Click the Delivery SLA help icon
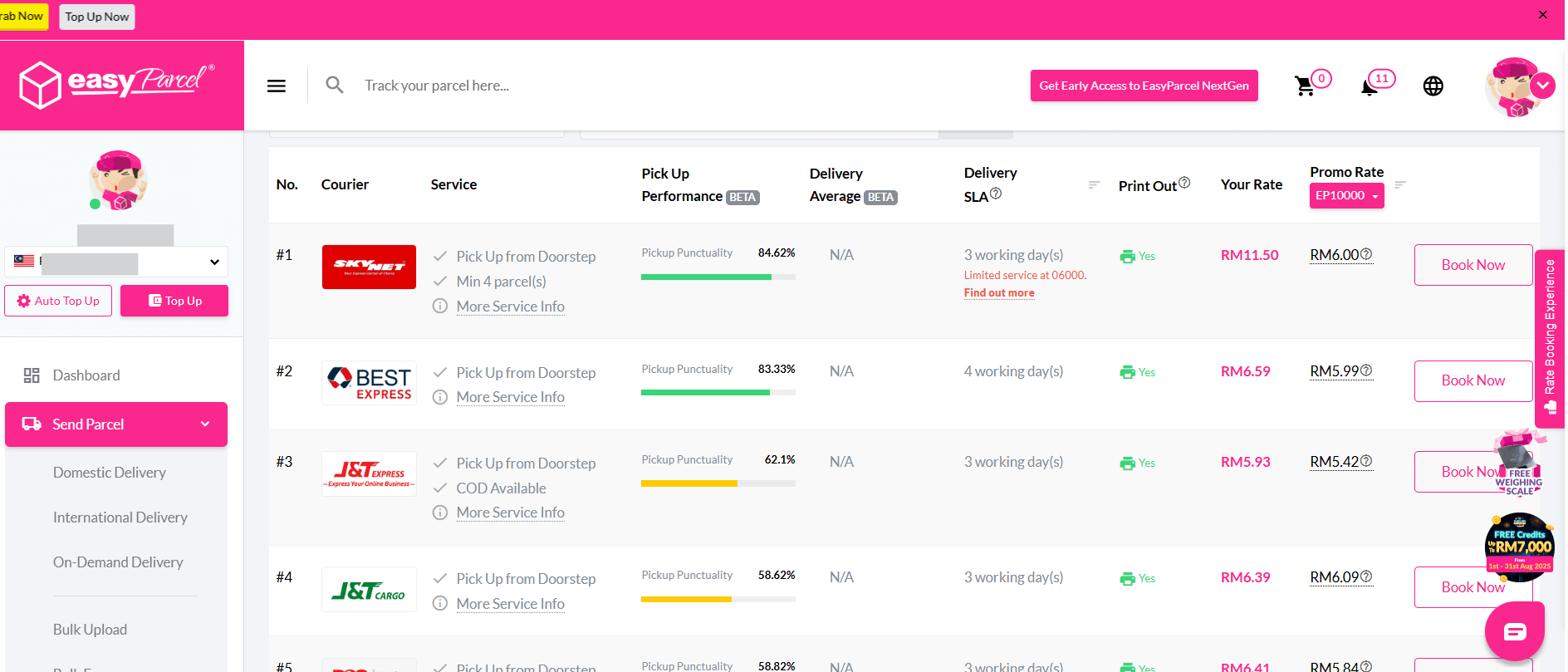Image resolution: width=1568 pixels, height=672 pixels. 996,194
